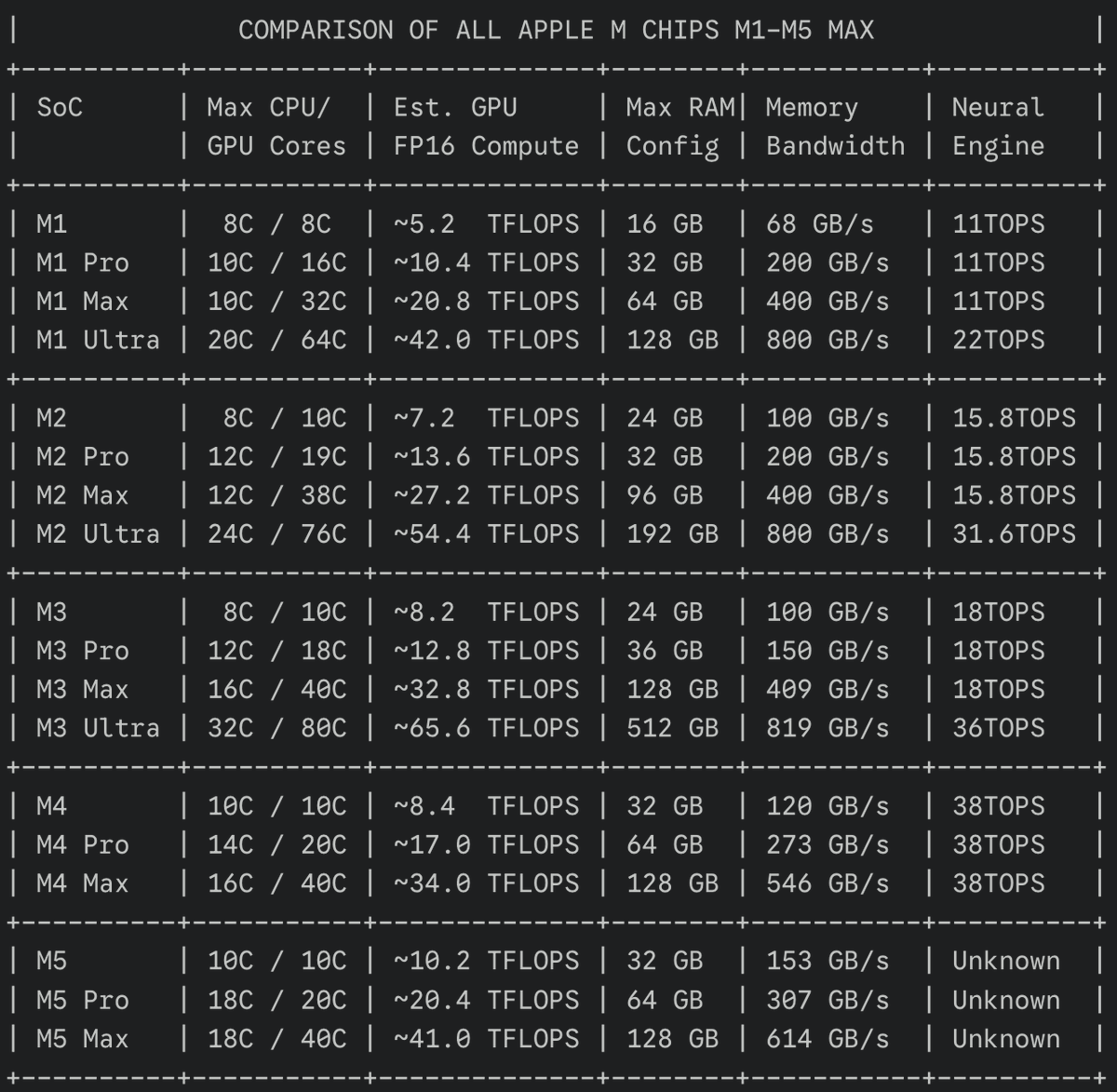Click the "~20.8 TFLOPS" value

click(486, 302)
